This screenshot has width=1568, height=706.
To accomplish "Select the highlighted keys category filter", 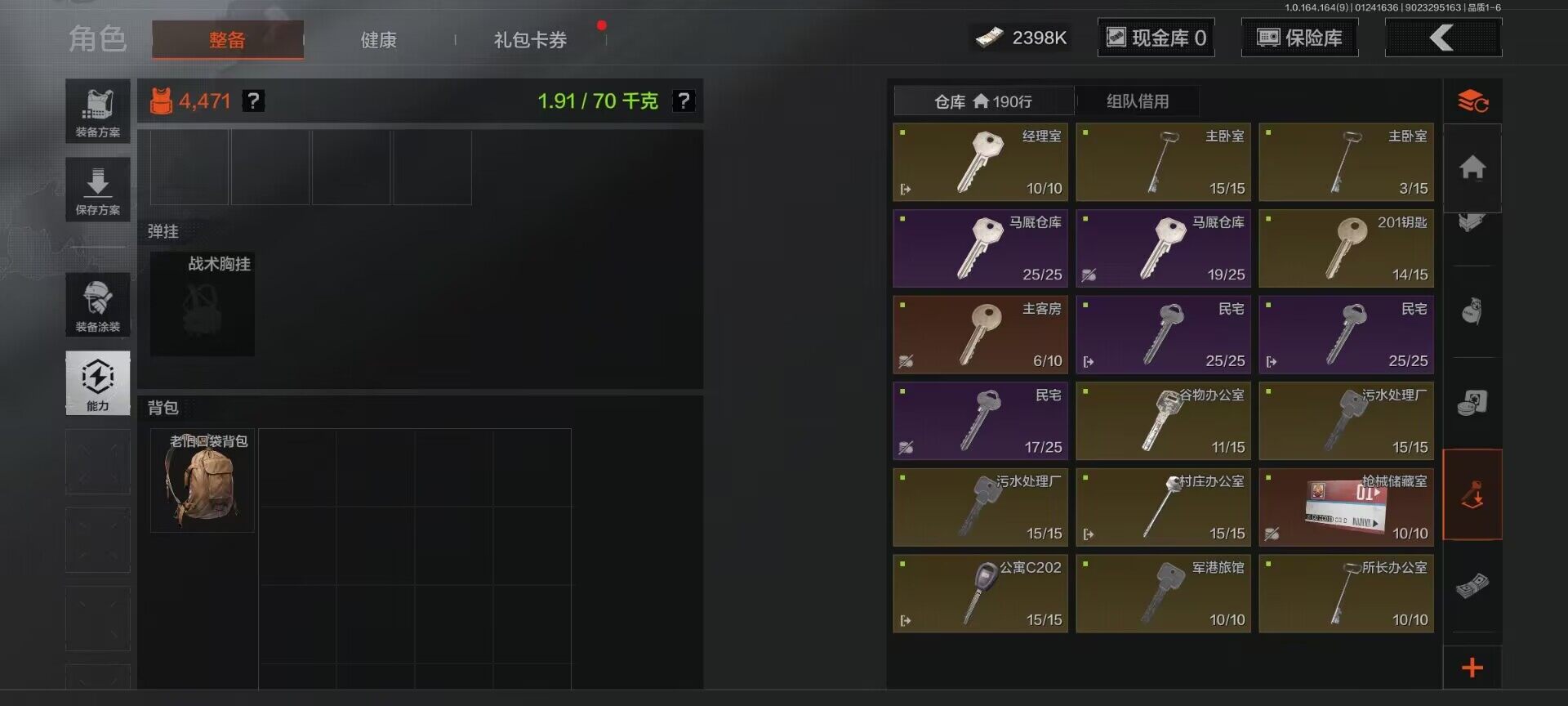I will point(1472,494).
